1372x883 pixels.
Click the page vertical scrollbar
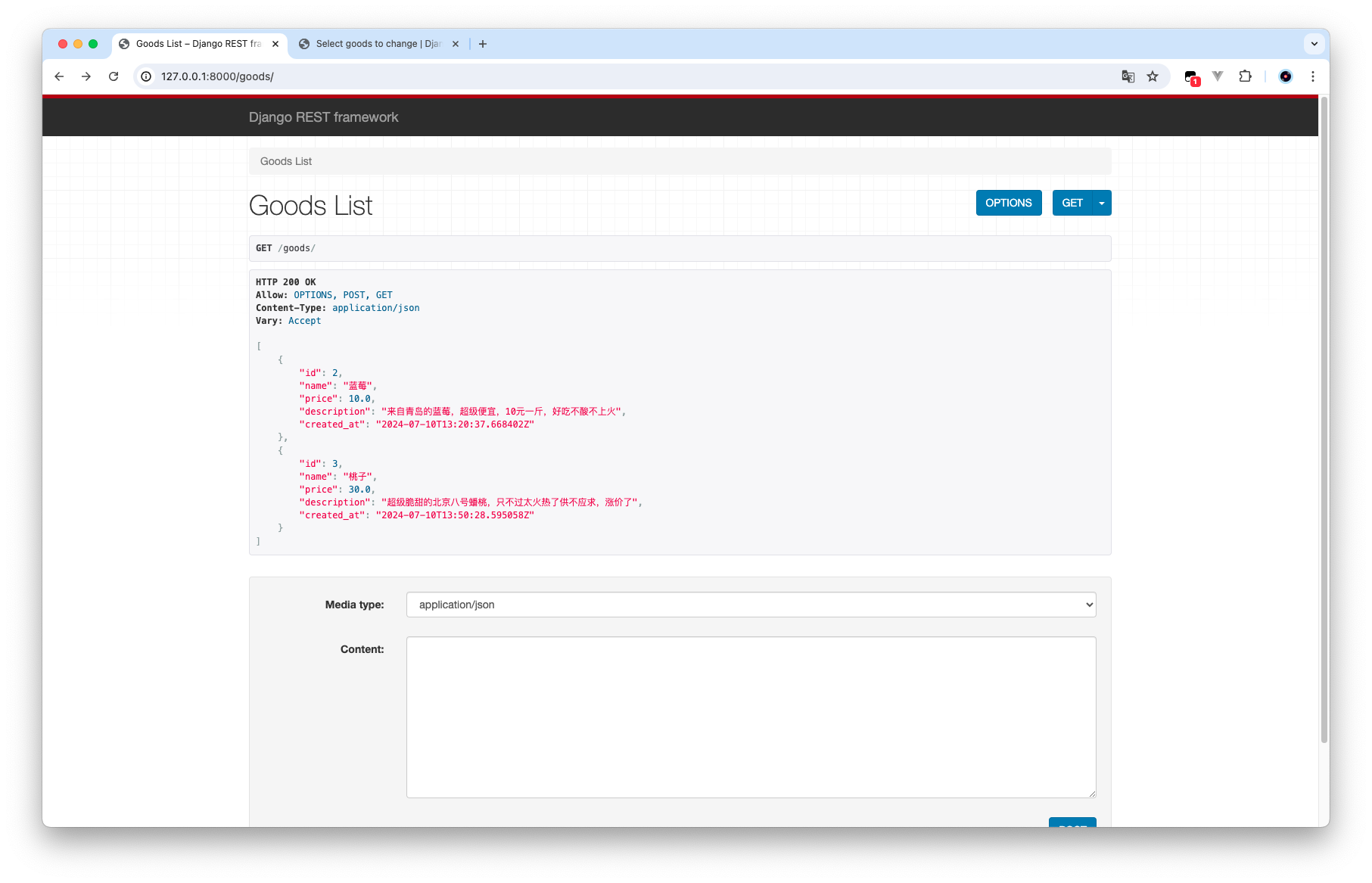coord(1324,420)
